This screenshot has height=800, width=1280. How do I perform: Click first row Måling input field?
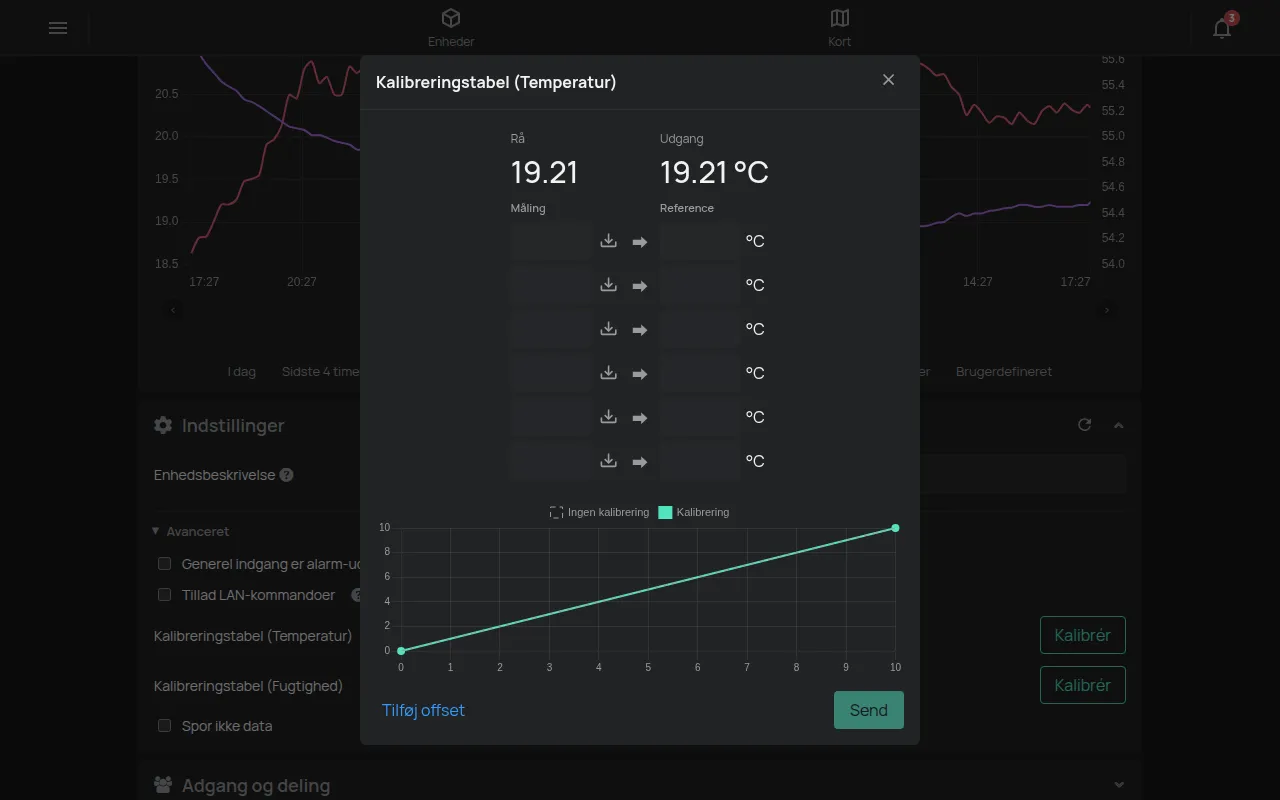point(551,241)
